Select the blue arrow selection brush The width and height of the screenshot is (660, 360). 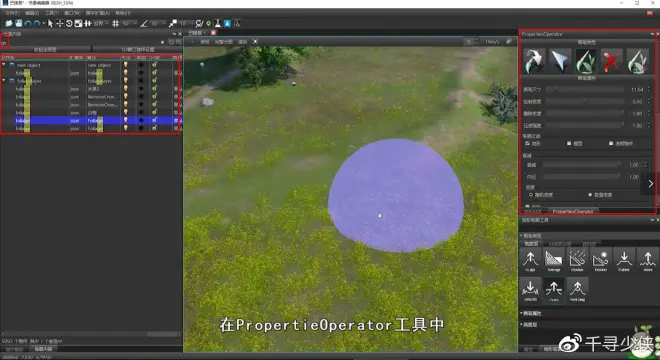[560, 61]
